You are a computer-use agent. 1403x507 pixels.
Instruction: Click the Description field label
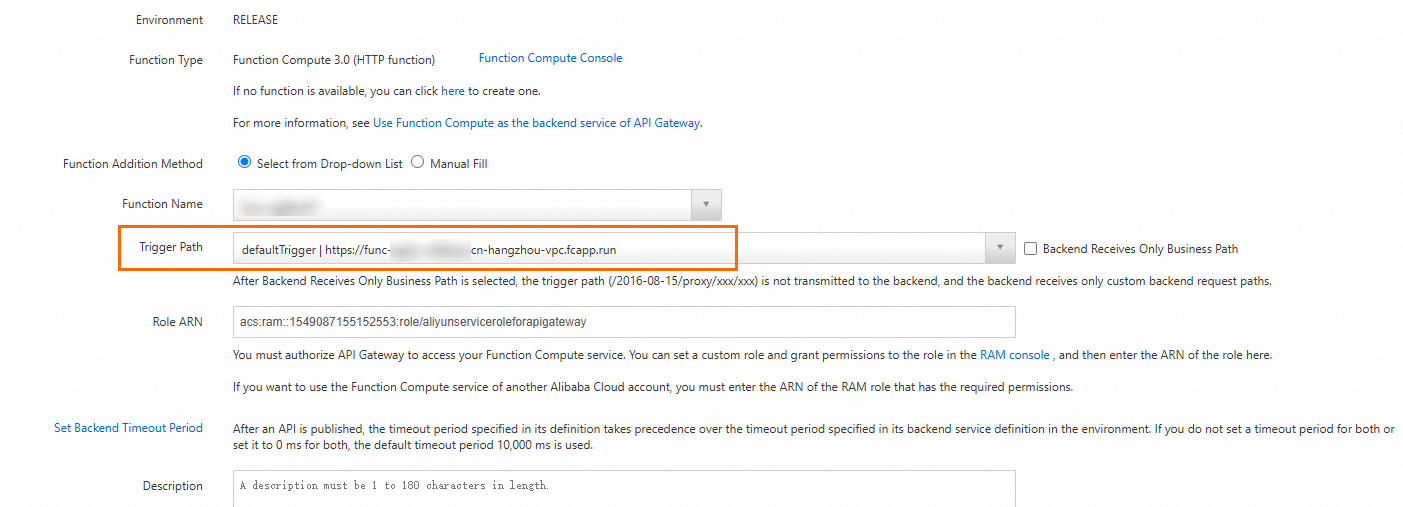click(x=172, y=486)
